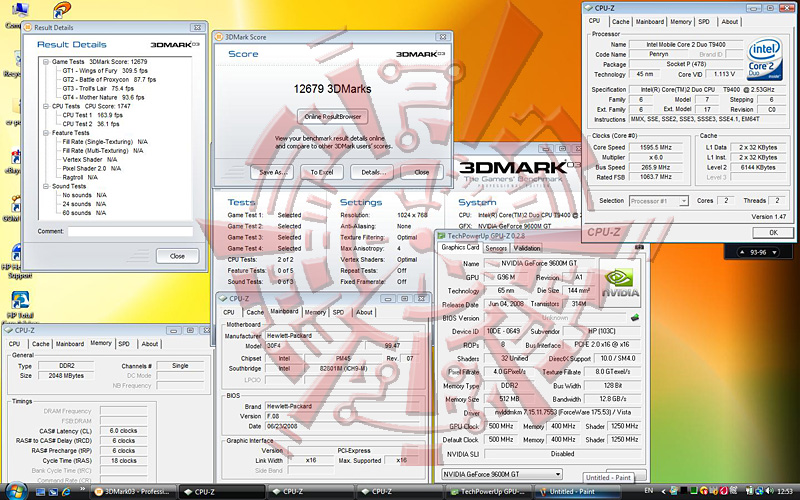The image size is (800, 500).
Task: Click Switch between windows Quick Launch icon
Action: pyautogui.click(x=53, y=492)
